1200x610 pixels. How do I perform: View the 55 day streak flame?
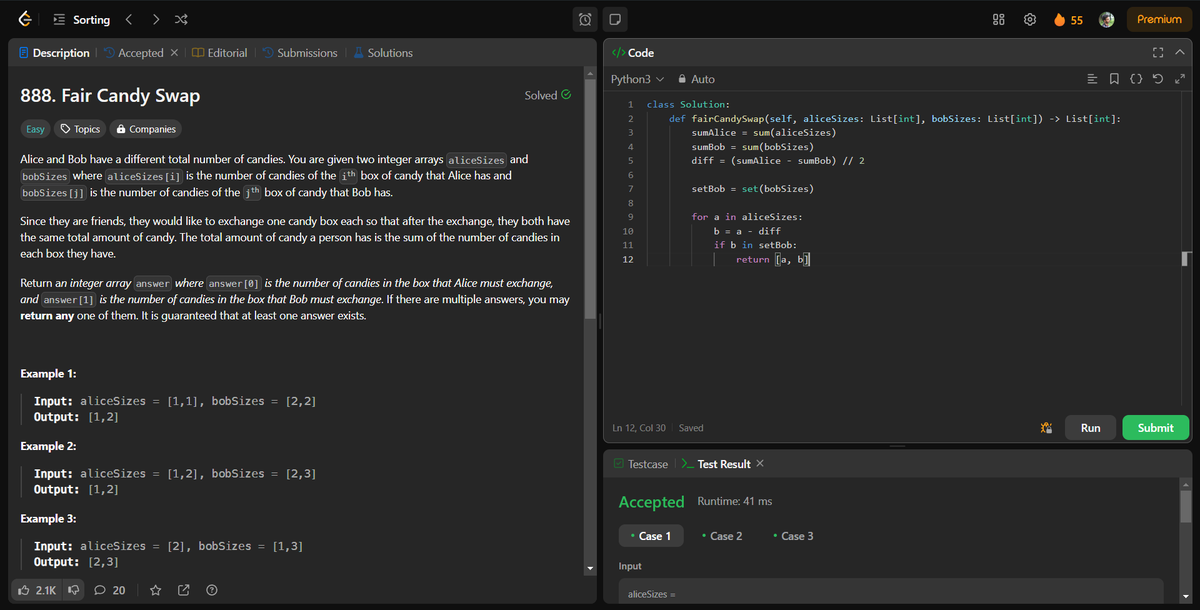[1069, 19]
